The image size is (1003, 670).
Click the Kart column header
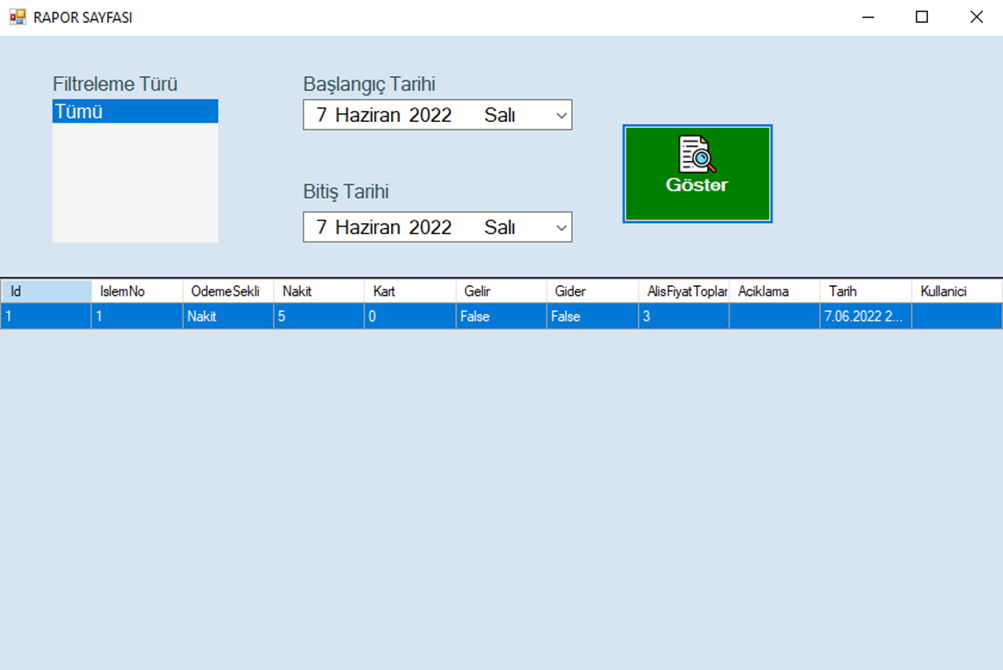pos(410,291)
